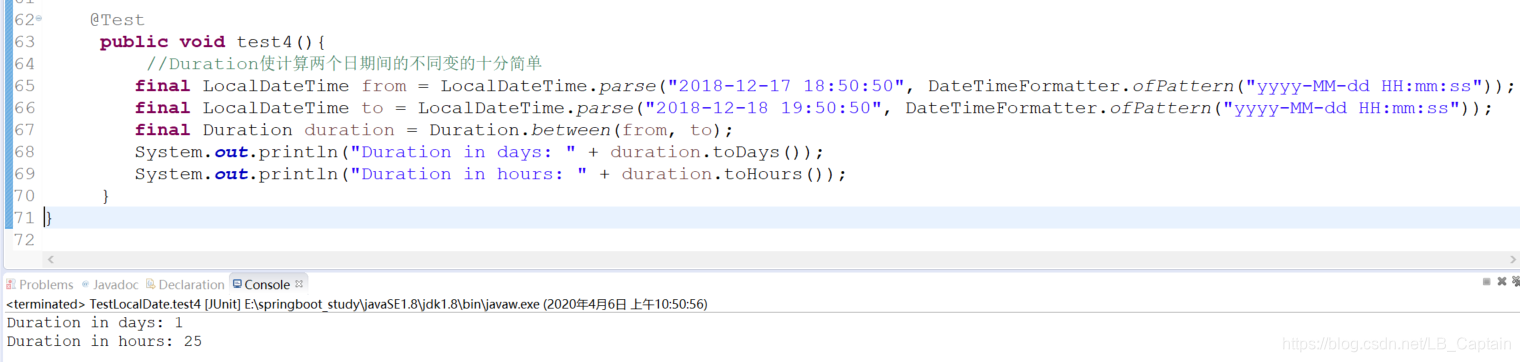Click the Duration.between call on line 67
Viewport: 1520px width, 362px height.
tap(581, 130)
